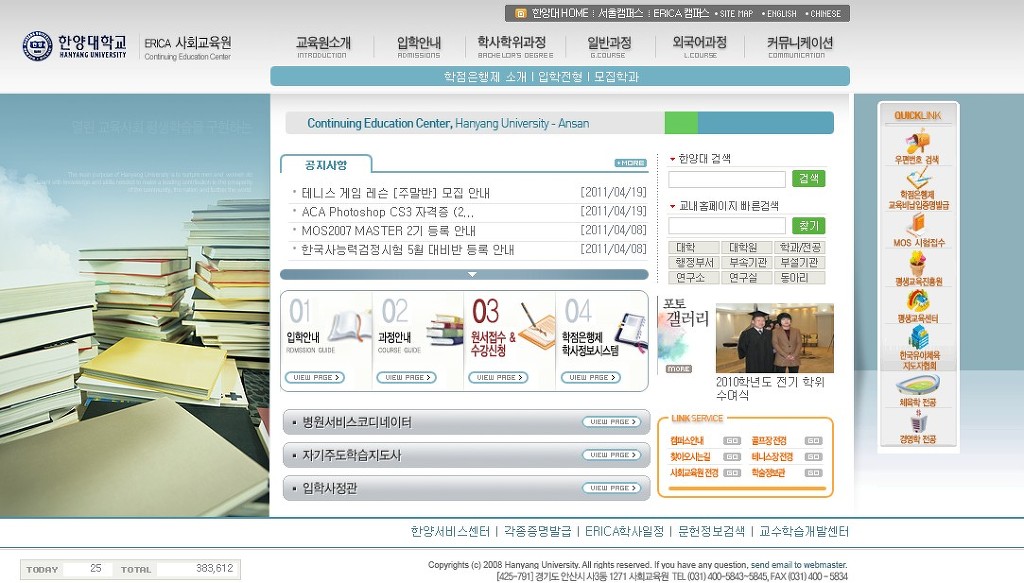Click the 검색 button for 한양대 검색
The width and height of the screenshot is (1024, 583).
click(x=808, y=178)
